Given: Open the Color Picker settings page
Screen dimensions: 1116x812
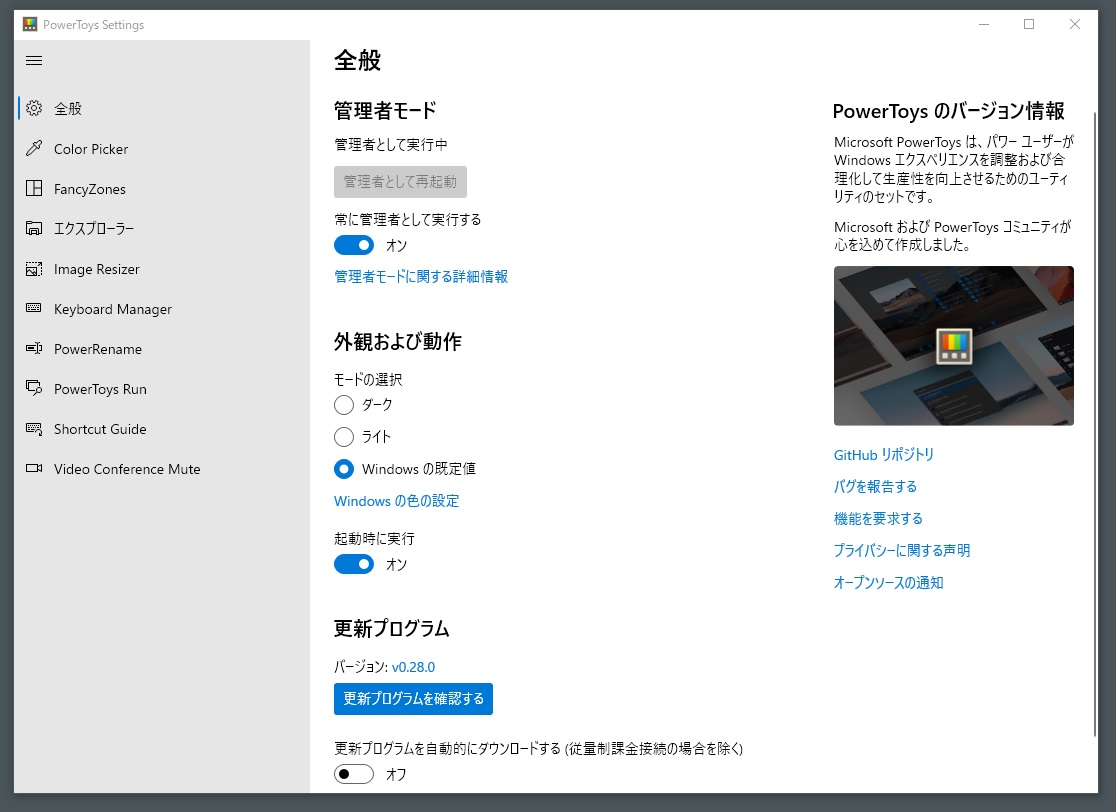Looking at the screenshot, I should [x=162, y=149].
